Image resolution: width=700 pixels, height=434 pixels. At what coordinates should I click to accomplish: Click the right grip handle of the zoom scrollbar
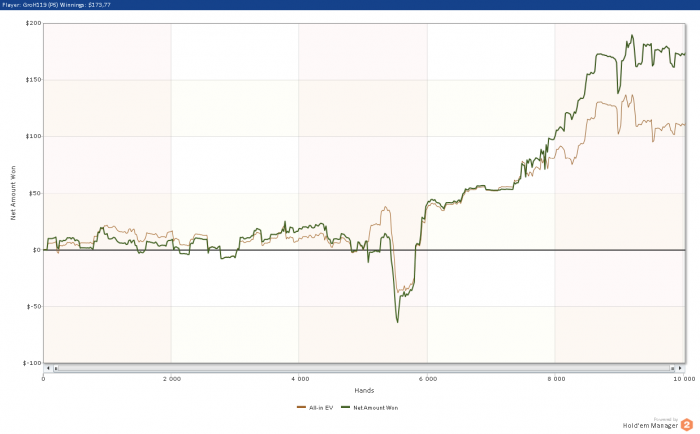coord(672,368)
